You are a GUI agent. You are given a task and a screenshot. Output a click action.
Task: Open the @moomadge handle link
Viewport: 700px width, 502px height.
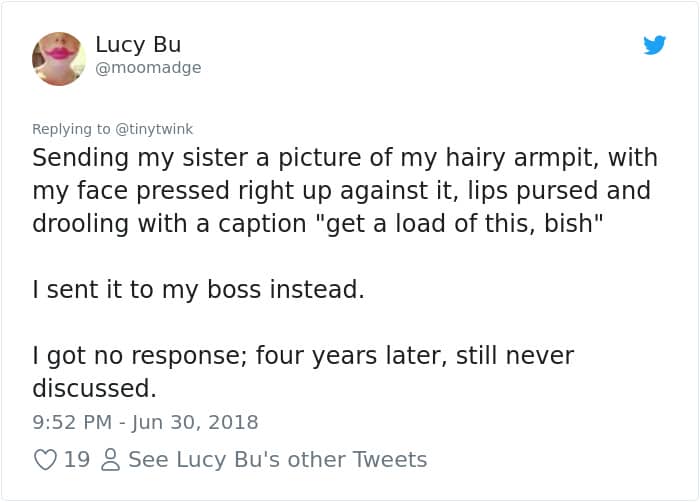coord(148,68)
